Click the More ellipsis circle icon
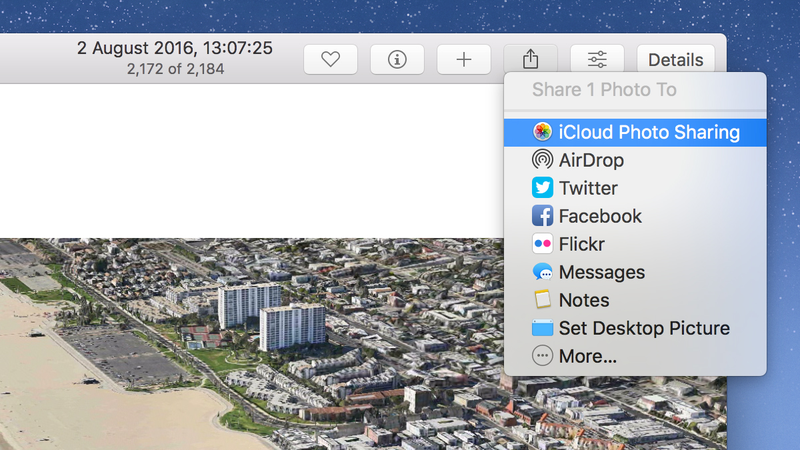The height and width of the screenshot is (450, 800). point(542,356)
